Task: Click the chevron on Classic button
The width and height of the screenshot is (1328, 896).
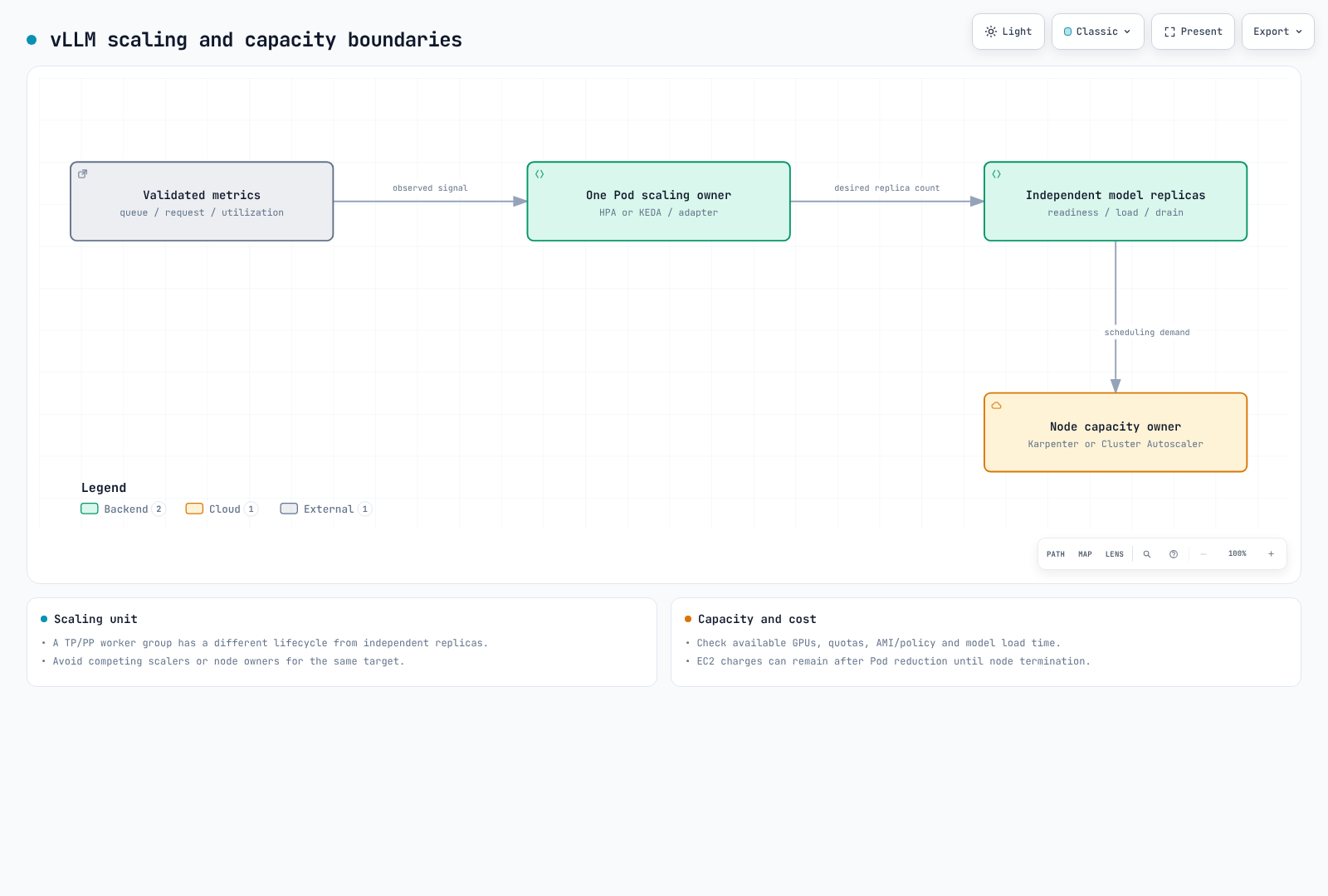Action: point(1127,32)
